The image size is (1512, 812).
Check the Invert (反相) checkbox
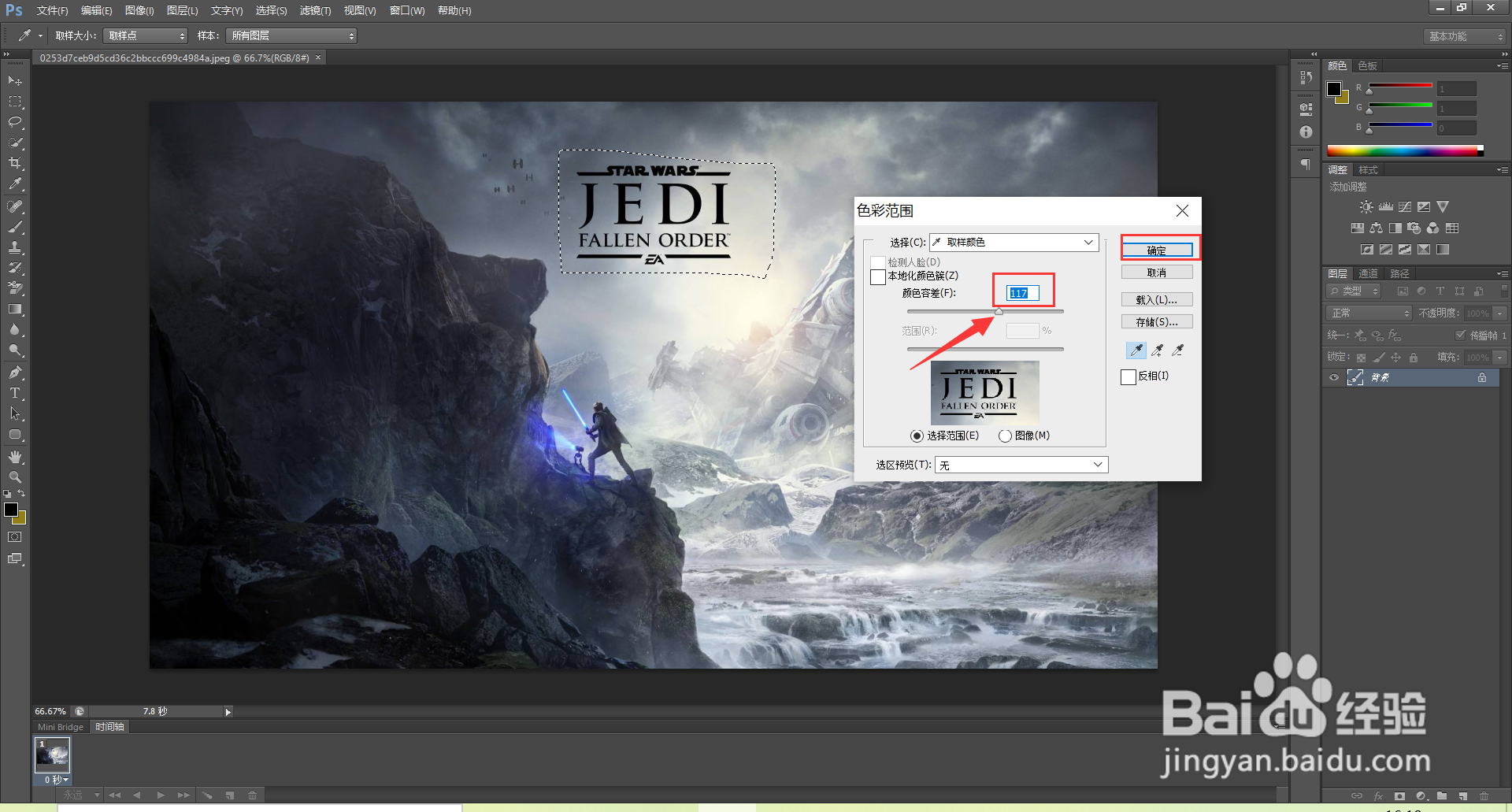[1128, 376]
